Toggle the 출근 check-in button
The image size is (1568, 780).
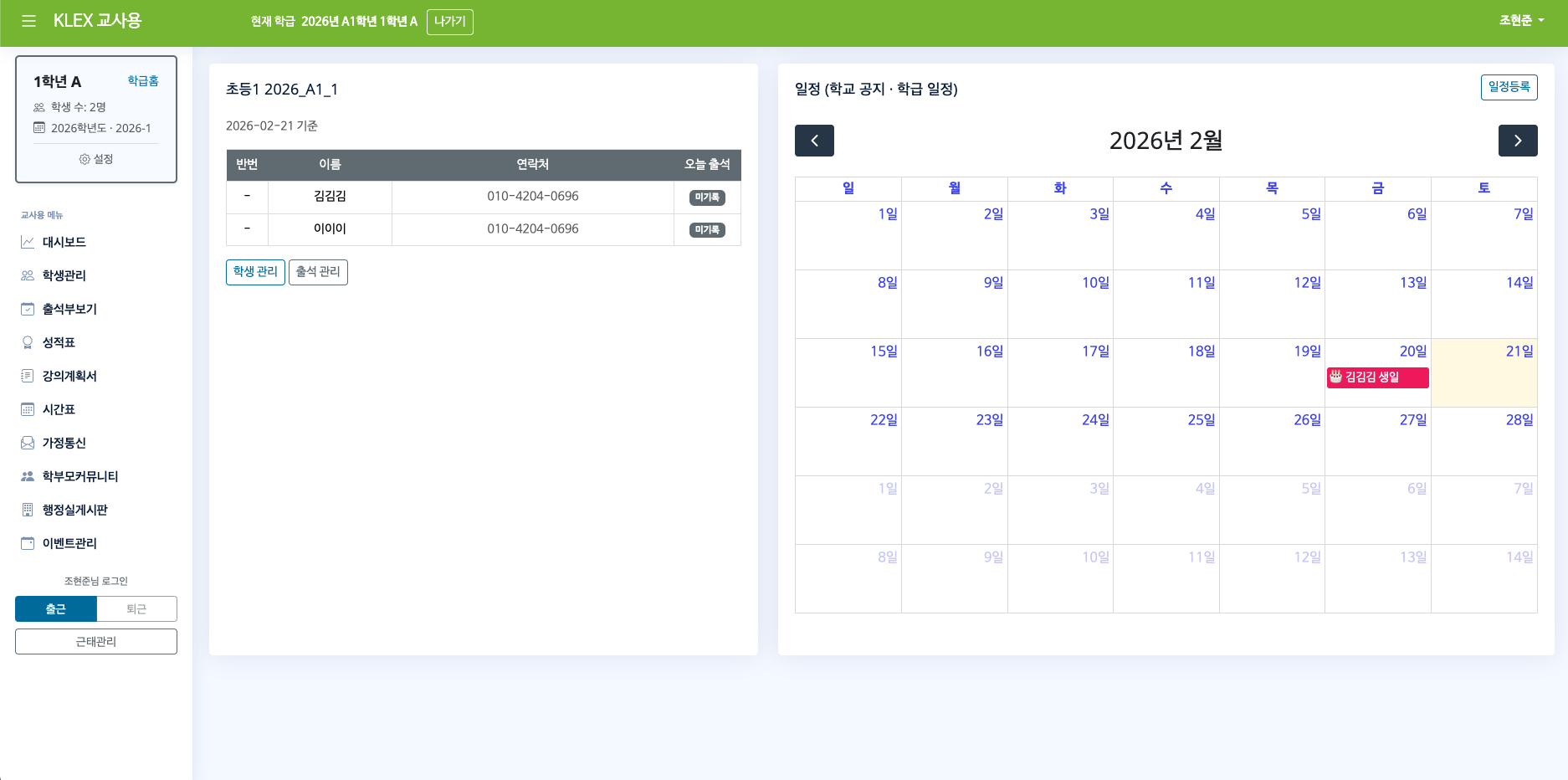[x=56, y=608]
